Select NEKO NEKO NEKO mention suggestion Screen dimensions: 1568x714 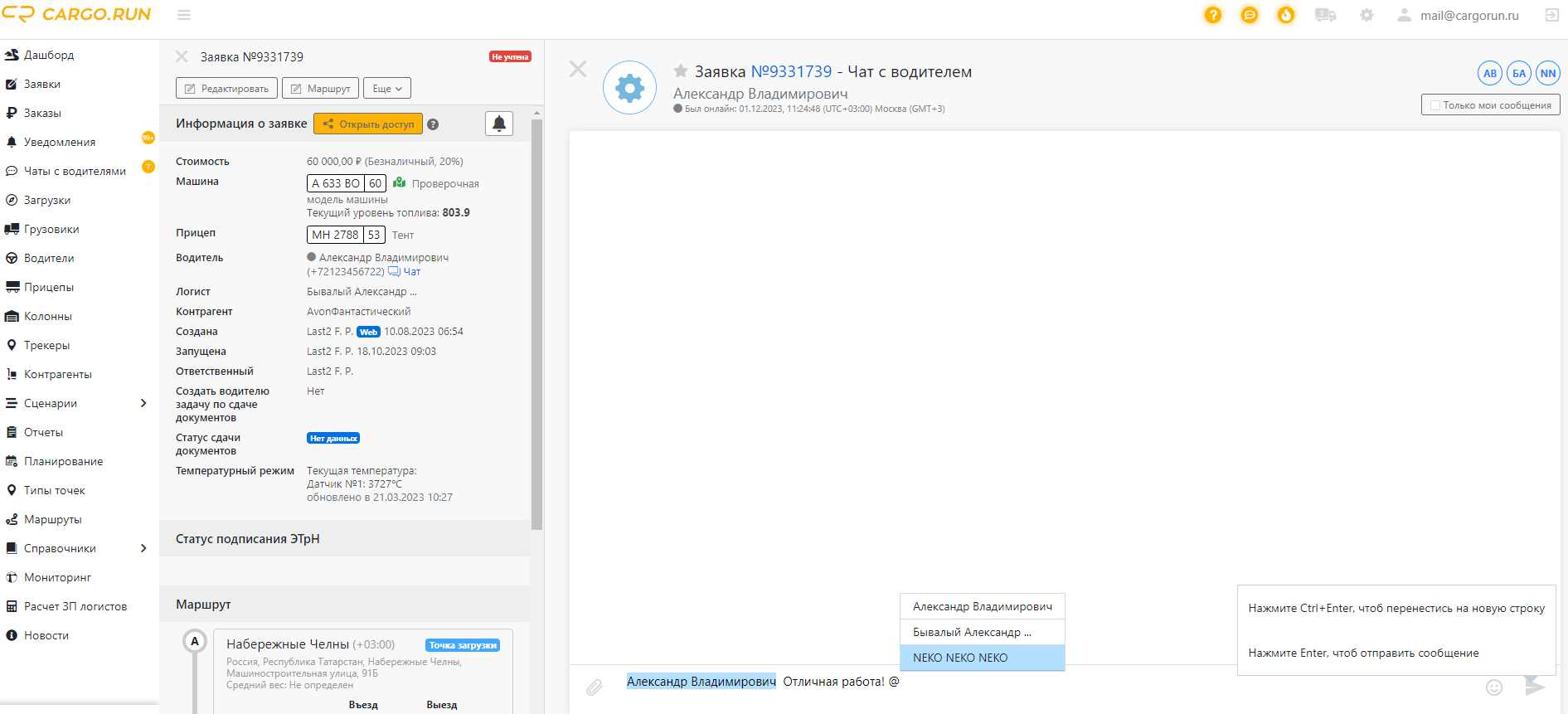(981, 658)
